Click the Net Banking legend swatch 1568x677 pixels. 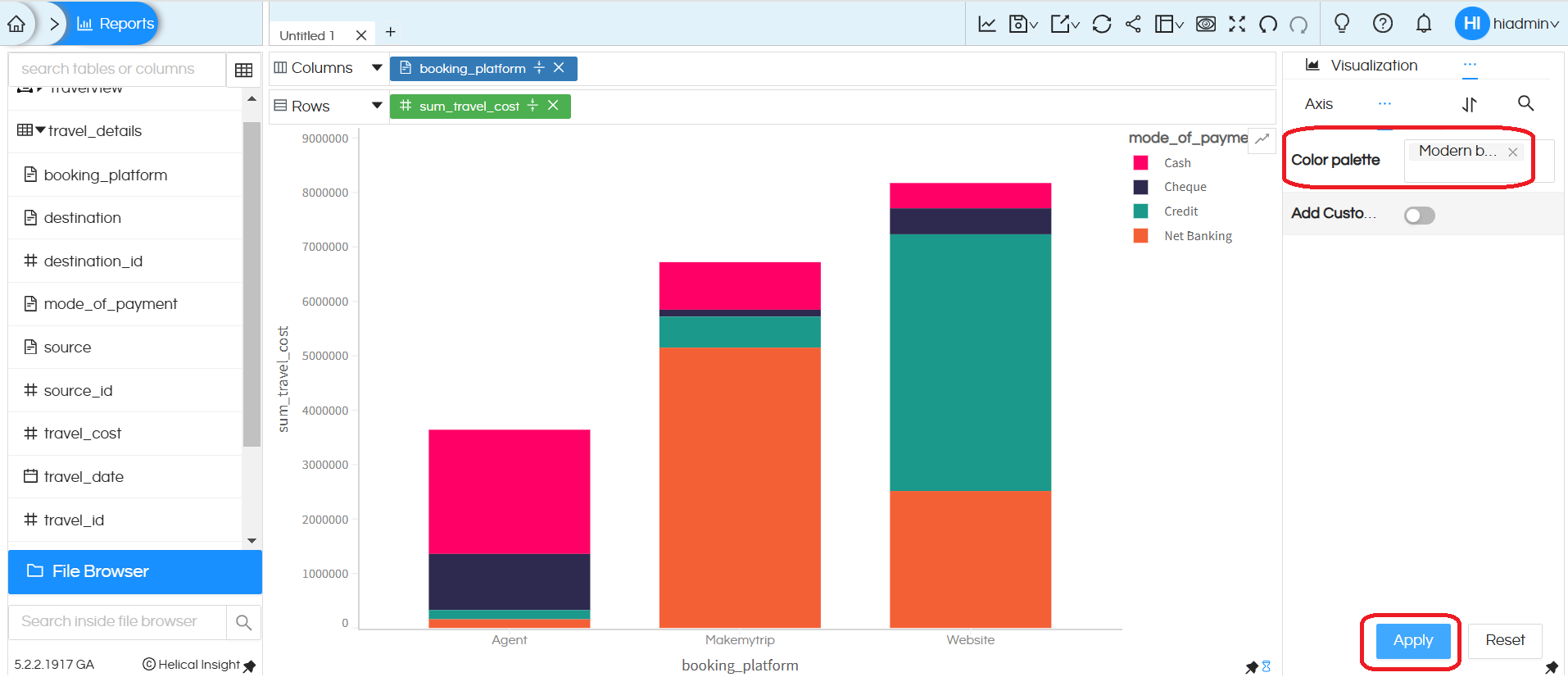1140,236
